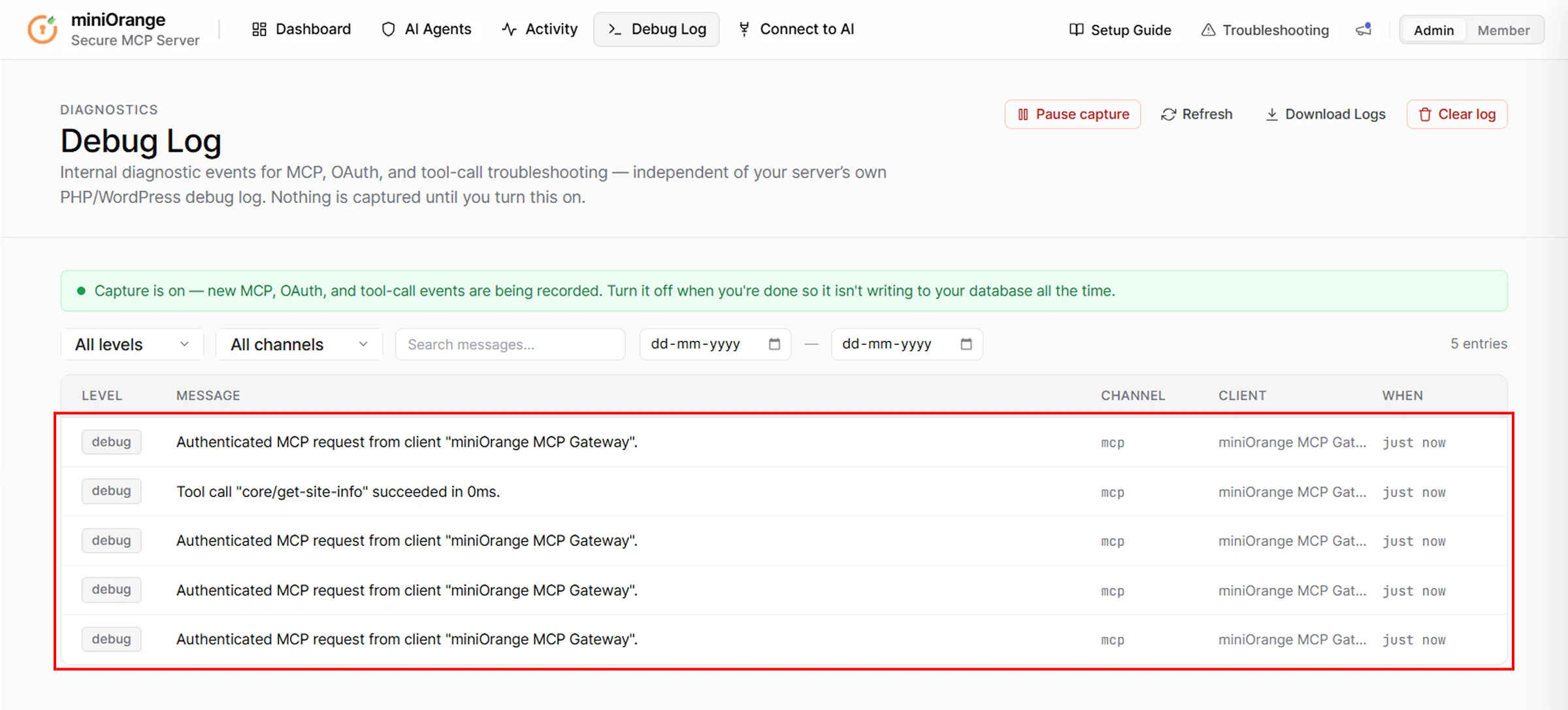Open the All channels dropdown
The height and width of the screenshot is (710, 1568).
[x=299, y=344]
